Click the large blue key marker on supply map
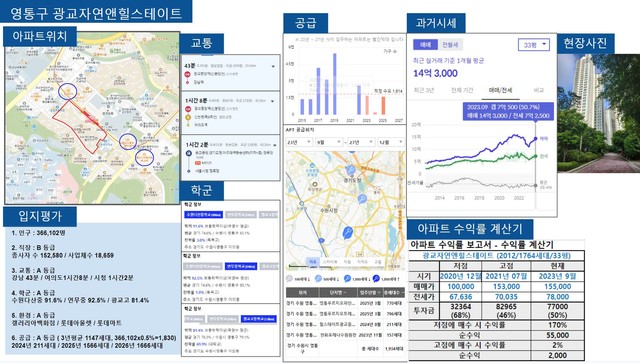The height and width of the screenshot is (364, 640). point(347,233)
